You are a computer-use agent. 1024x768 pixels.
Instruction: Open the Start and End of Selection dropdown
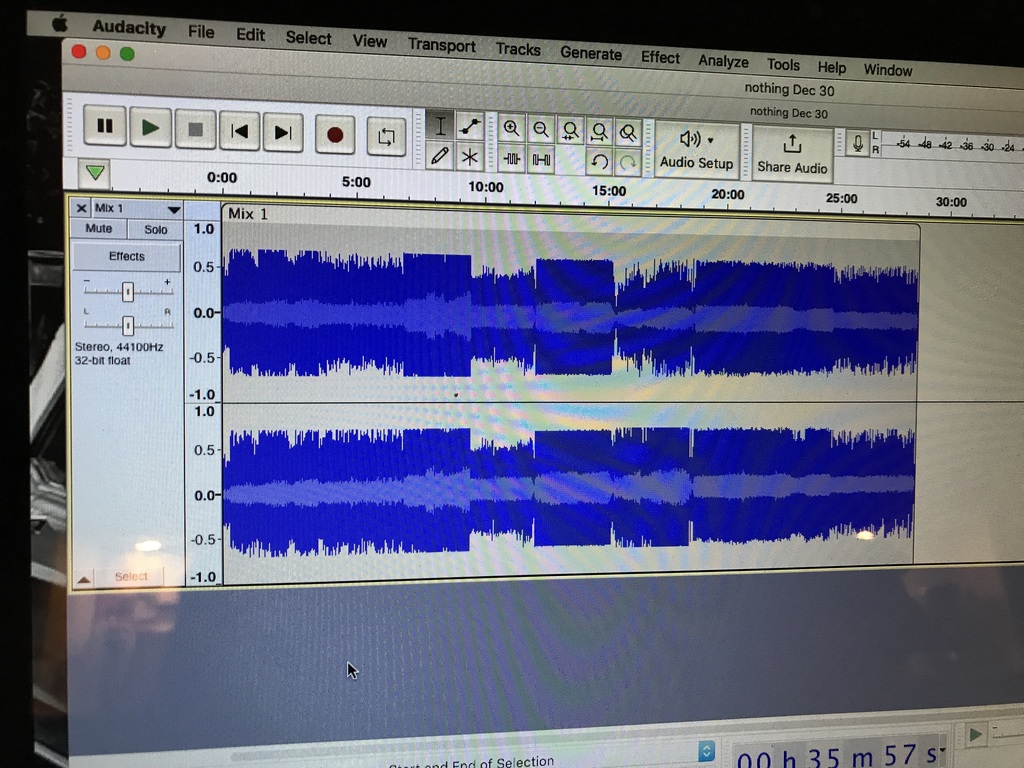[x=707, y=751]
